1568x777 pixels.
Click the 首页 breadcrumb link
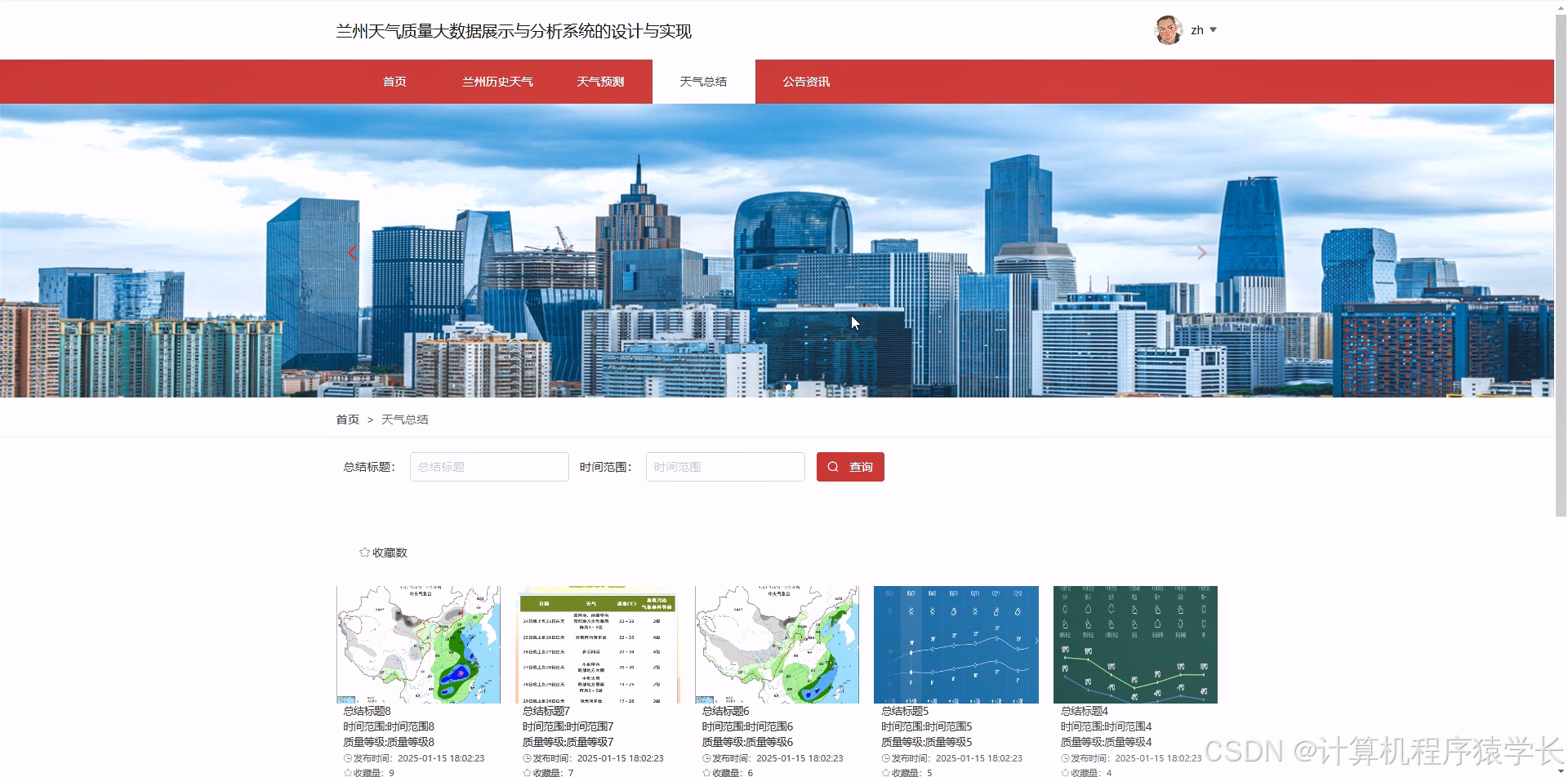click(347, 419)
